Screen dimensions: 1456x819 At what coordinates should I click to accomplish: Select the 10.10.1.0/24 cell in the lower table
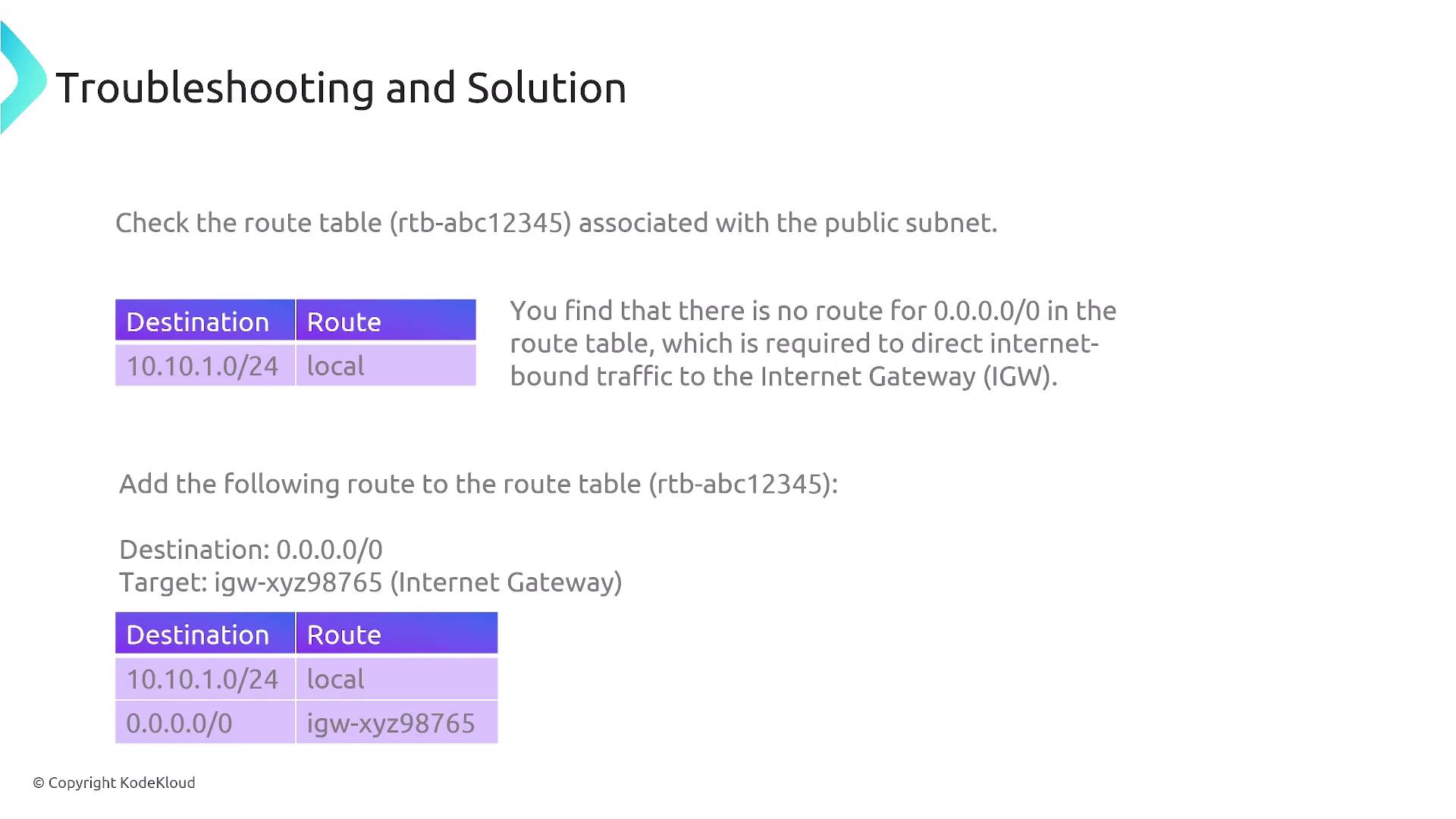[x=202, y=679]
